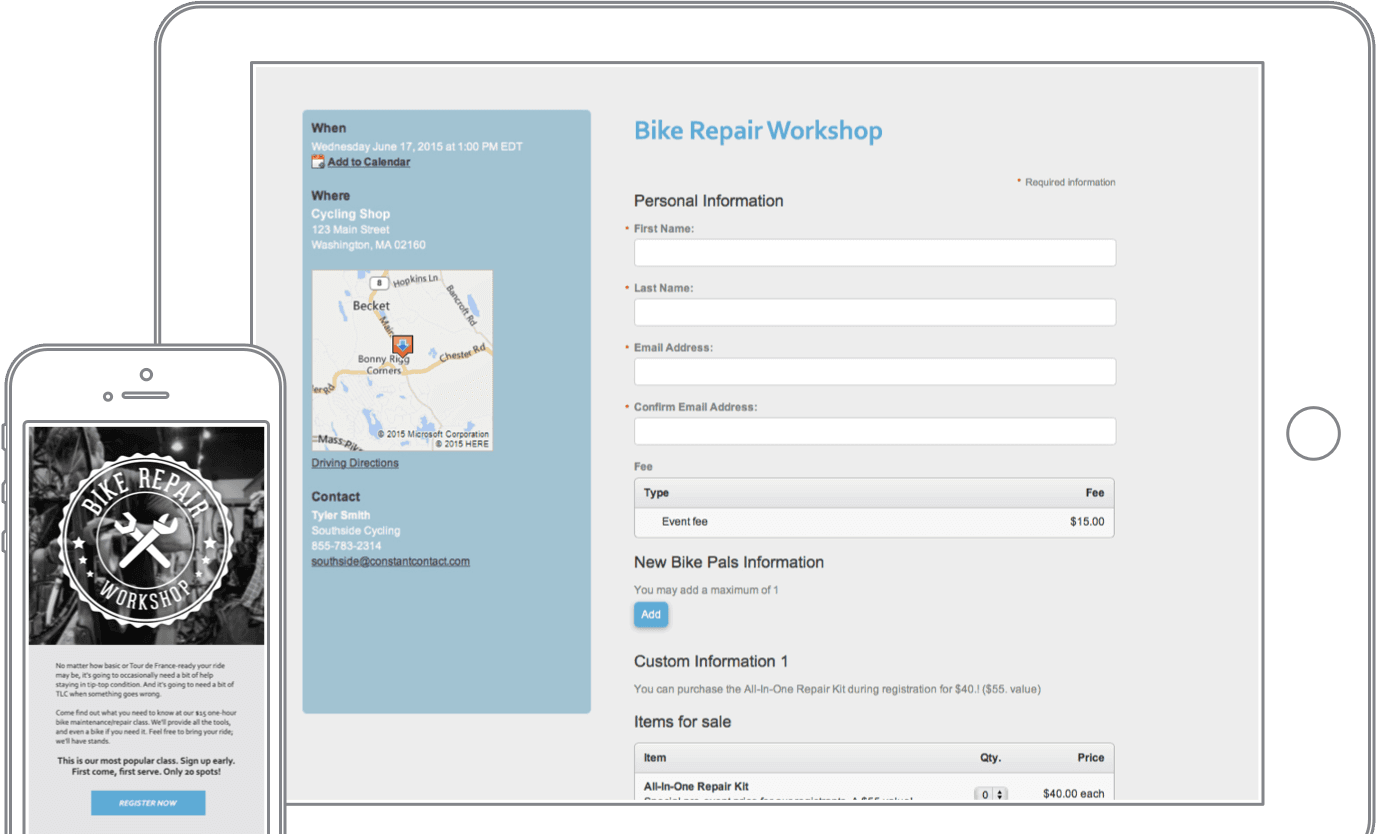Click the Contact section heading
The width and height of the screenshot is (1377, 834).
335,497
